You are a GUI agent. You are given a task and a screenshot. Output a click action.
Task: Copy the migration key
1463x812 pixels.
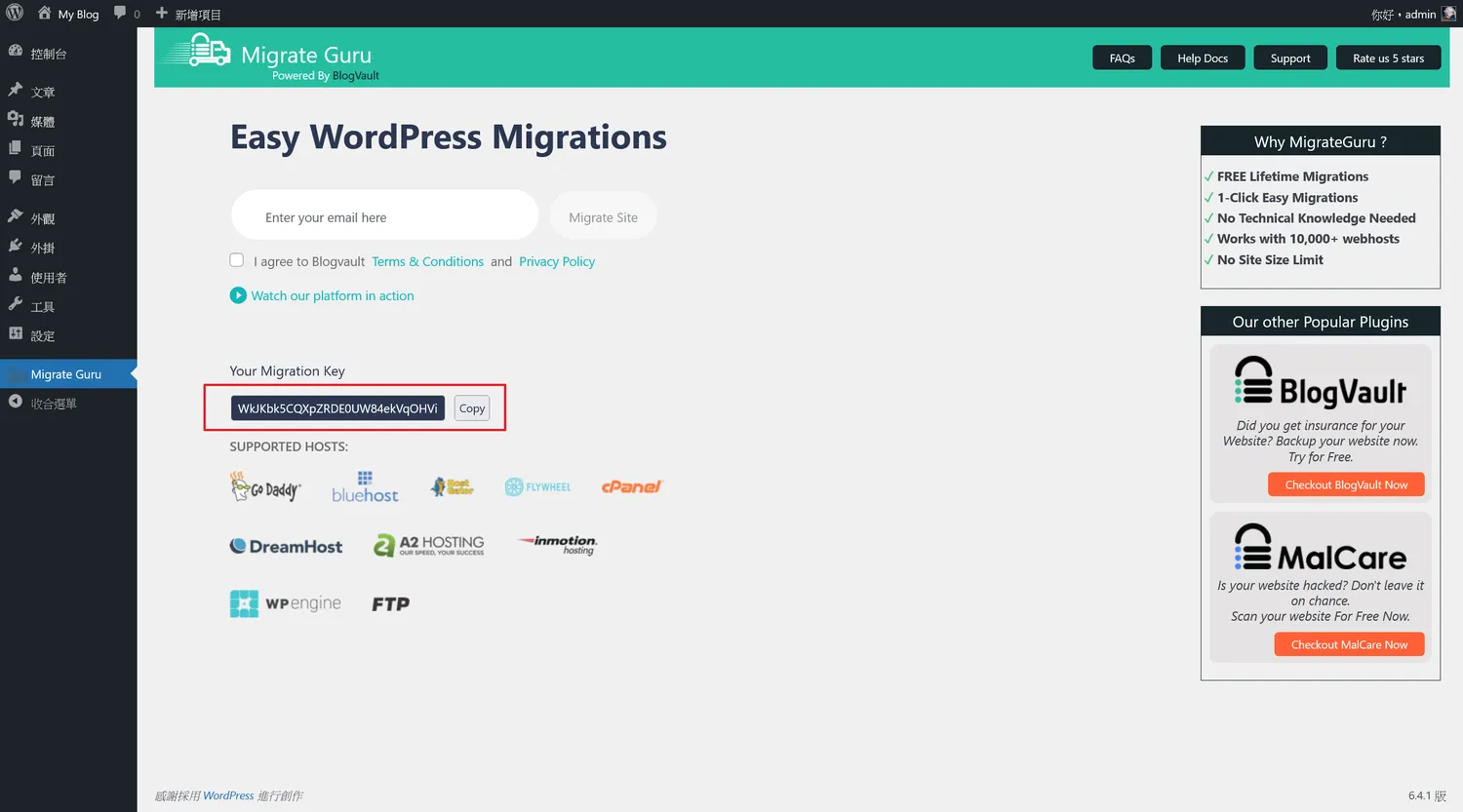(x=472, y=408)
